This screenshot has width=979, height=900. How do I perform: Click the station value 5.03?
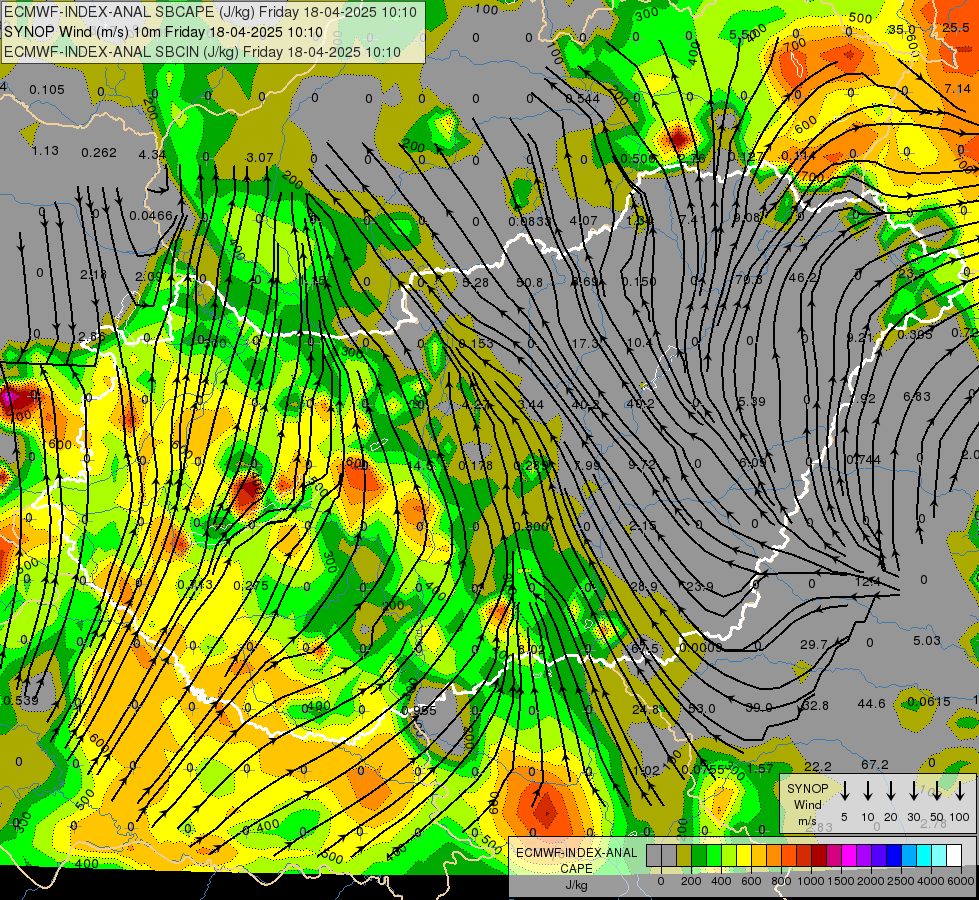pyautogui.click(x=927, y=640)
